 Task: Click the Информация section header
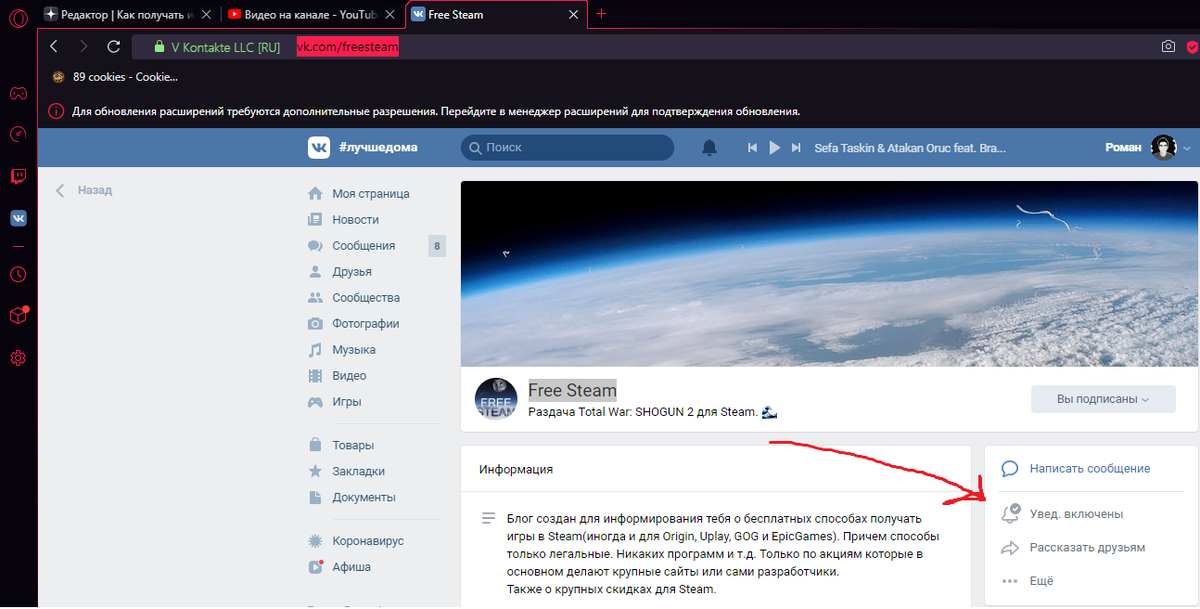[x=516, y=469]
